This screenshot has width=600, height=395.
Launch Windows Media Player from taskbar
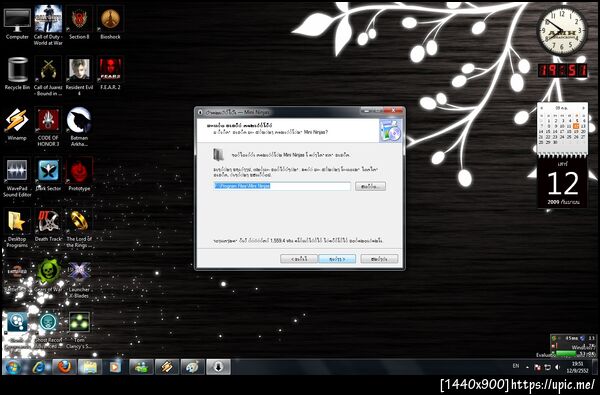[114, 367]
